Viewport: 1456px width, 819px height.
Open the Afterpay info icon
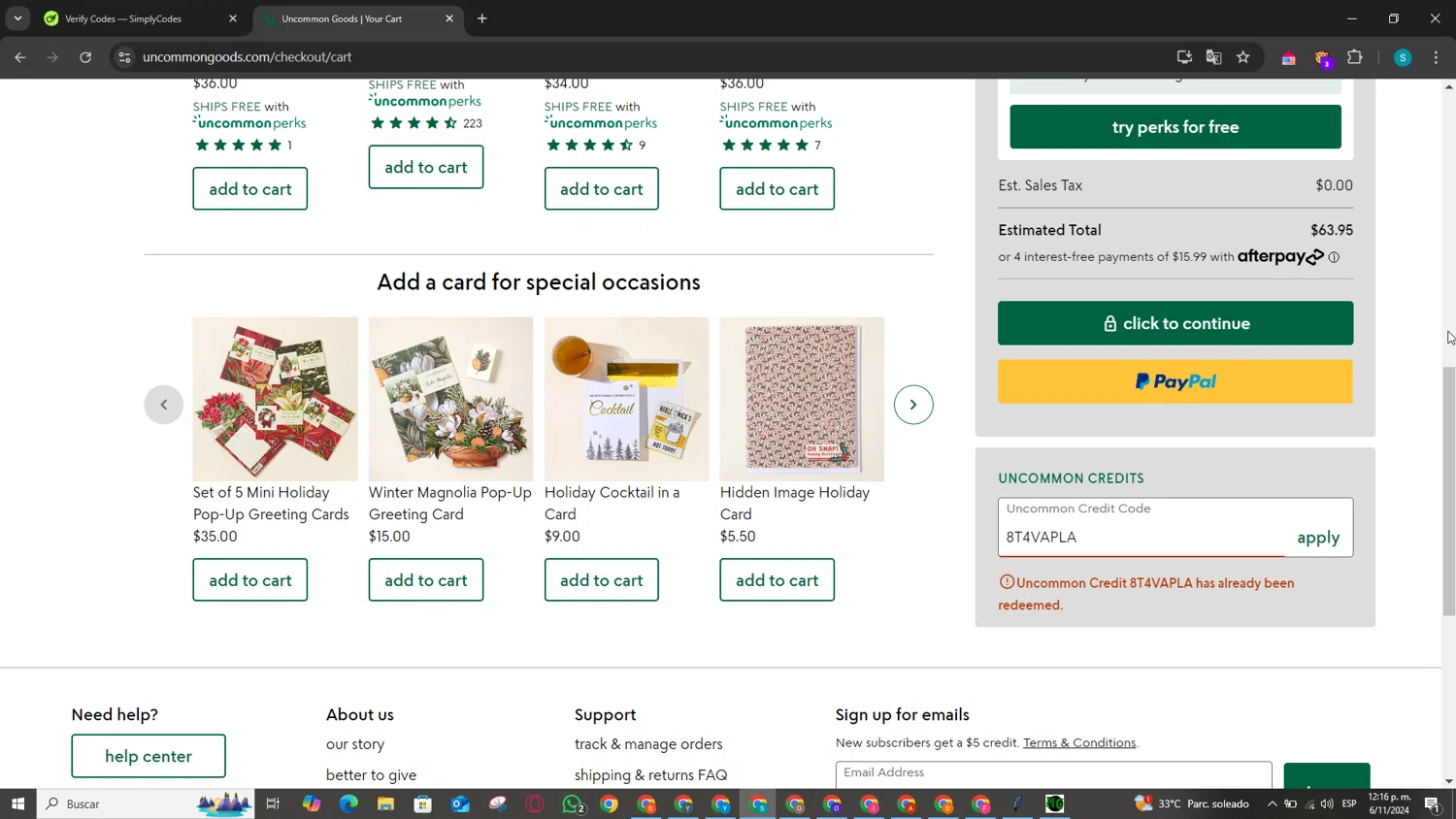pos(1334,257)
